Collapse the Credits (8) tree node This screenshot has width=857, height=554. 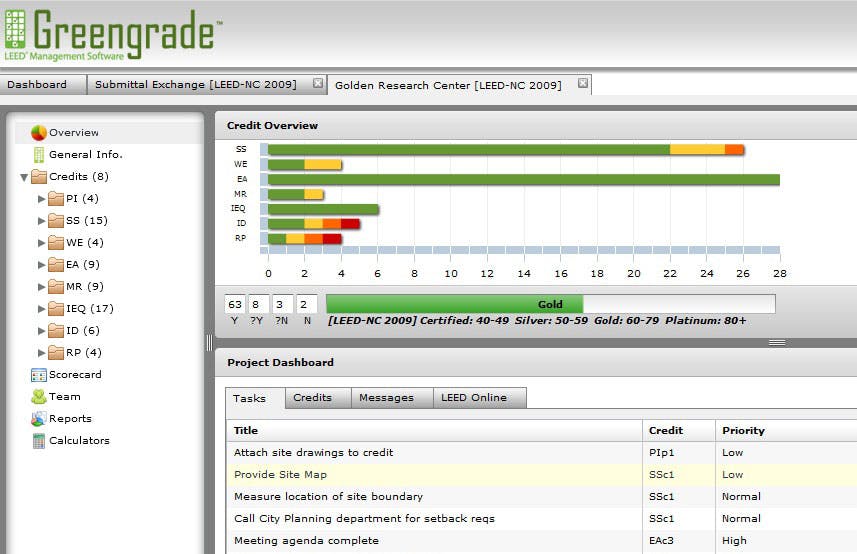coord(24,178)
